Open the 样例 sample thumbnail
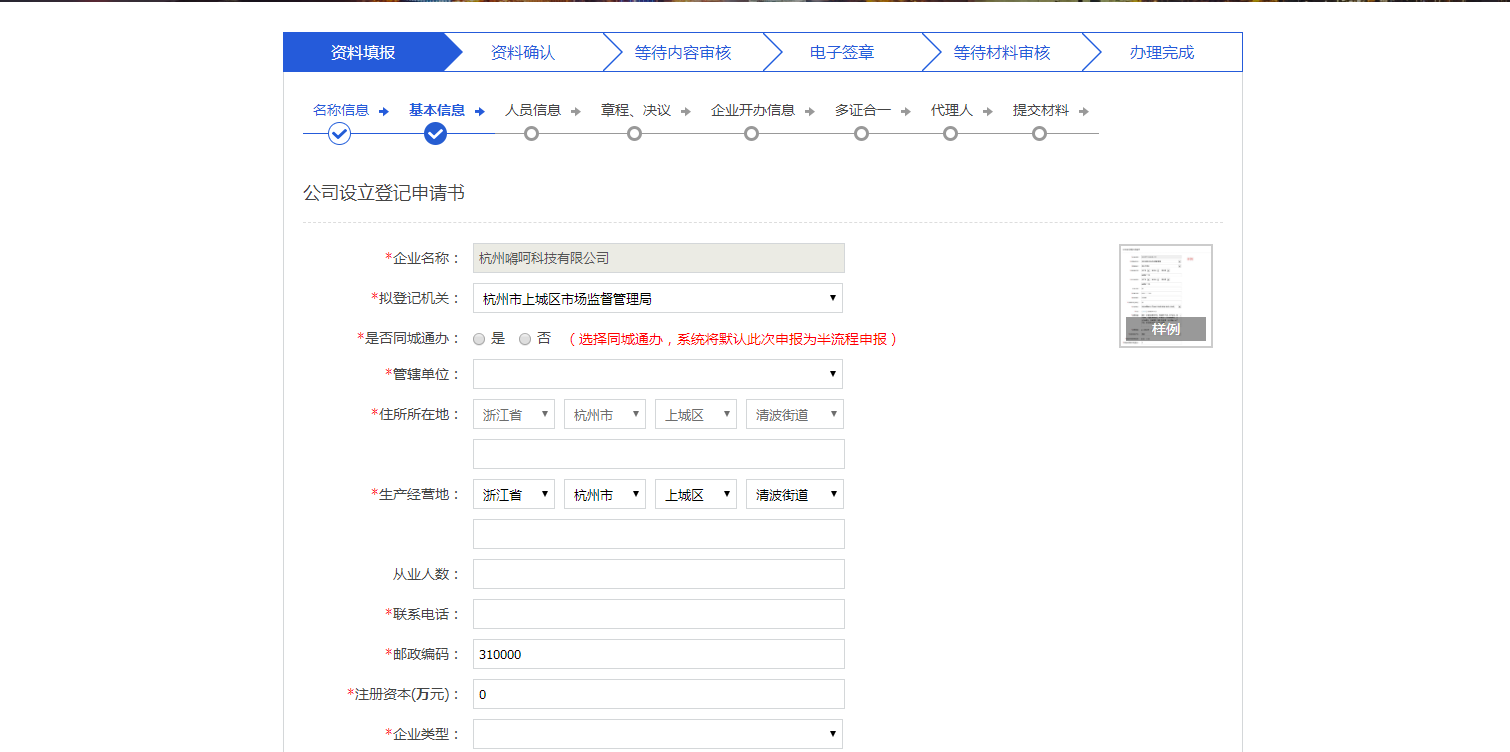 [1165, 296]
